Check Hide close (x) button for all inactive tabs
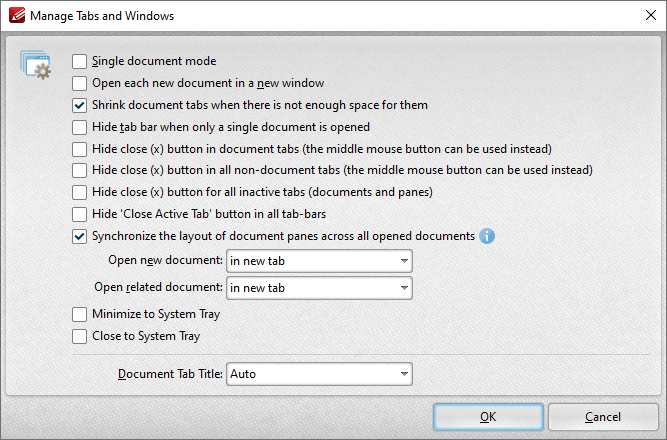Viewport: 667px width, 440px height. (x=79, y=192)
